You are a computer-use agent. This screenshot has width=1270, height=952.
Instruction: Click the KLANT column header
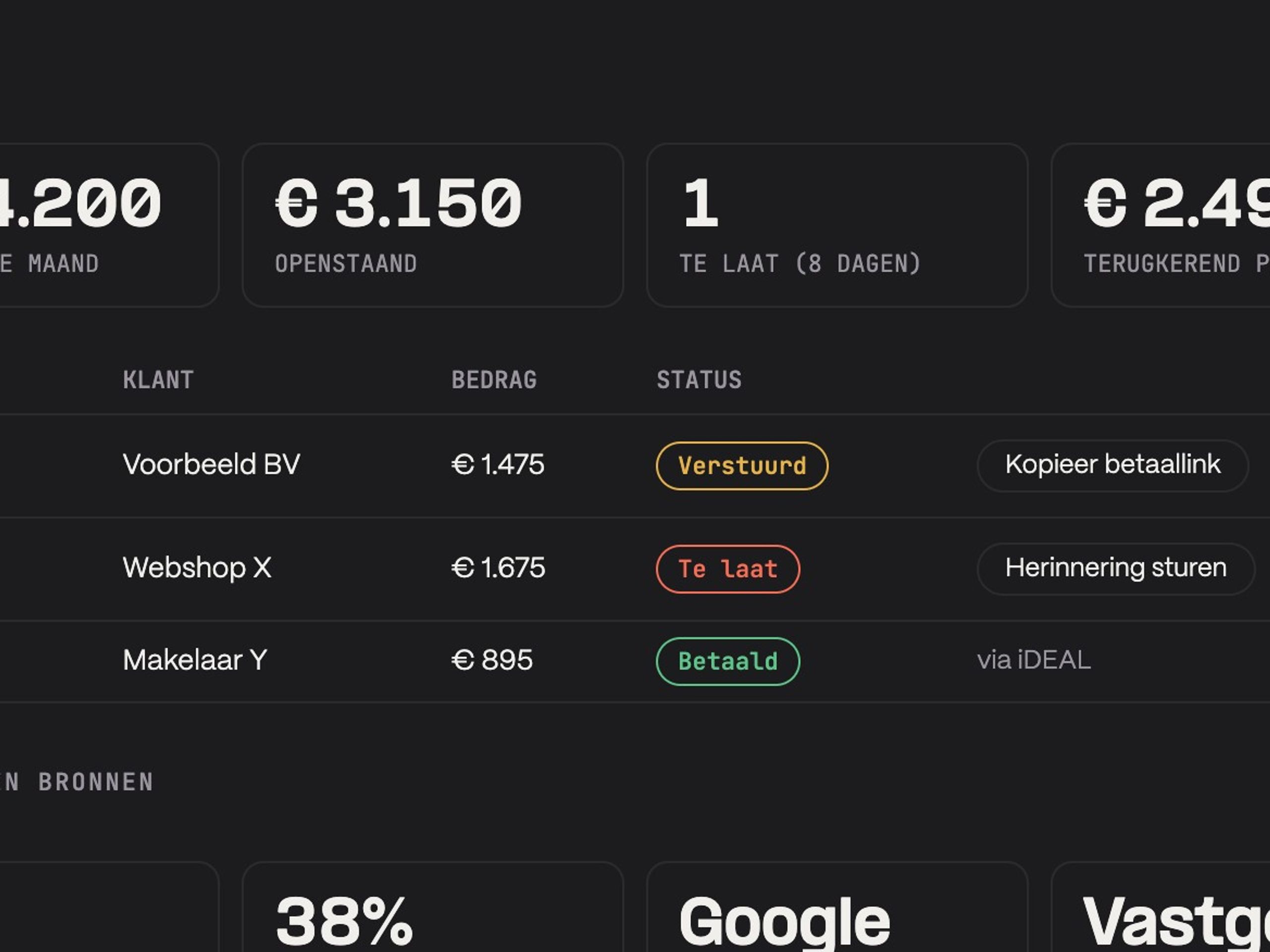[158, 380]
